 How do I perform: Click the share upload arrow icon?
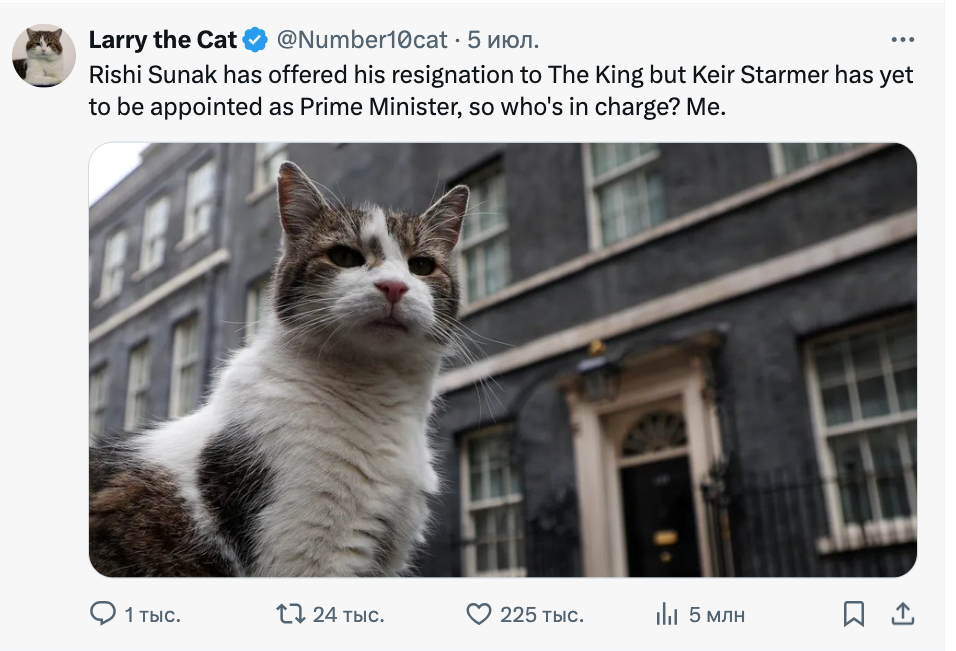[x=901, y=613]
